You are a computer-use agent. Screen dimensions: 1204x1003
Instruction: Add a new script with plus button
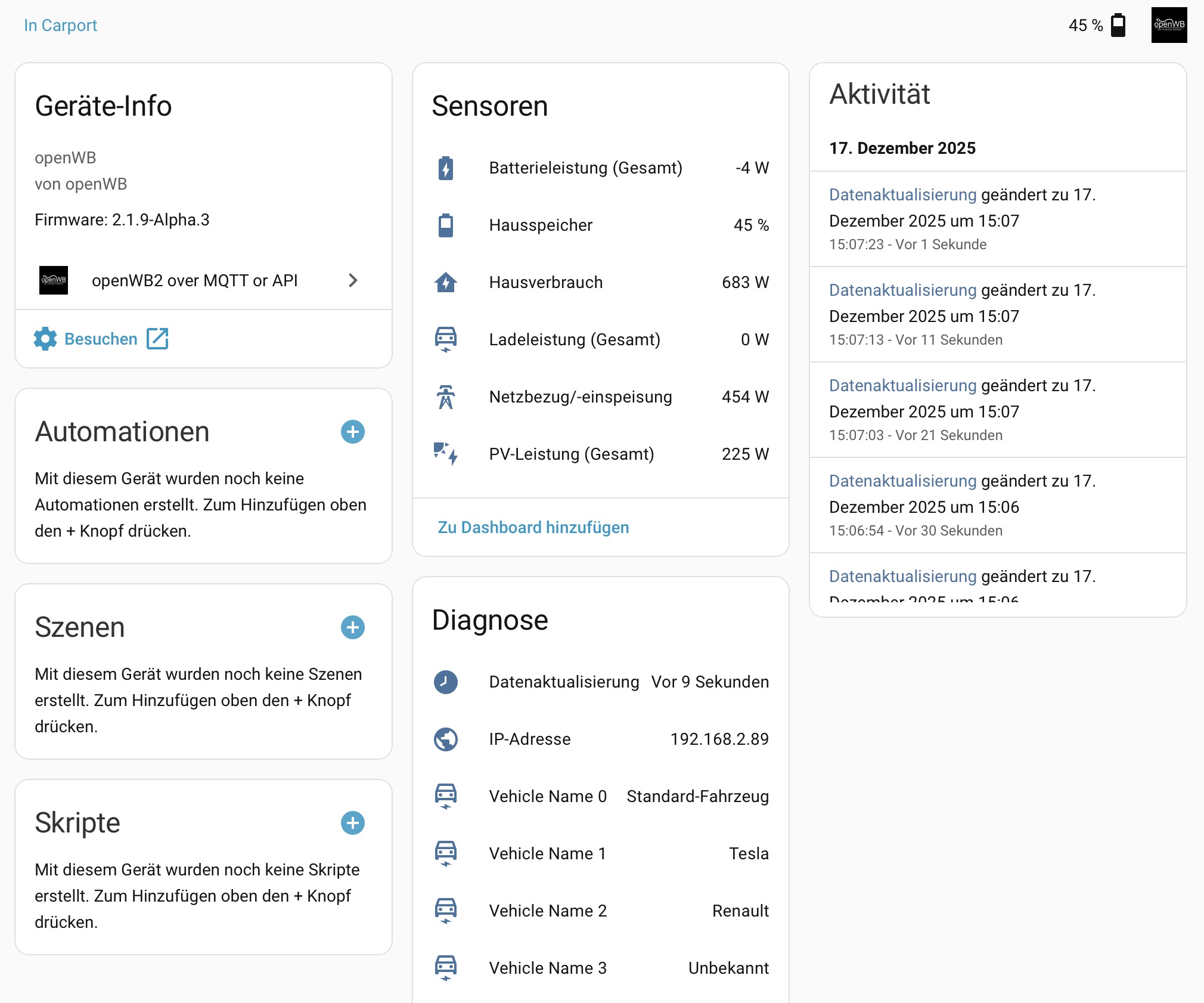pos(353,823)
